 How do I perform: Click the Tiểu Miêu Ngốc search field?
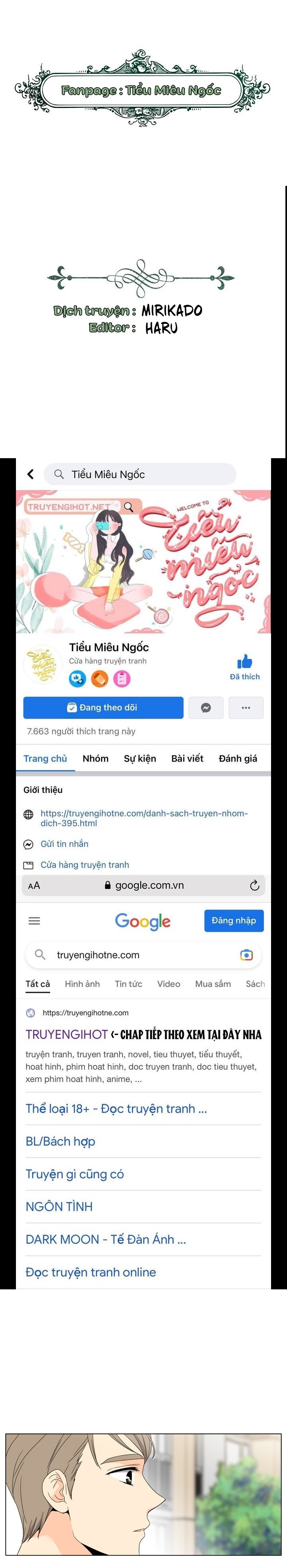tap(140, 474)
